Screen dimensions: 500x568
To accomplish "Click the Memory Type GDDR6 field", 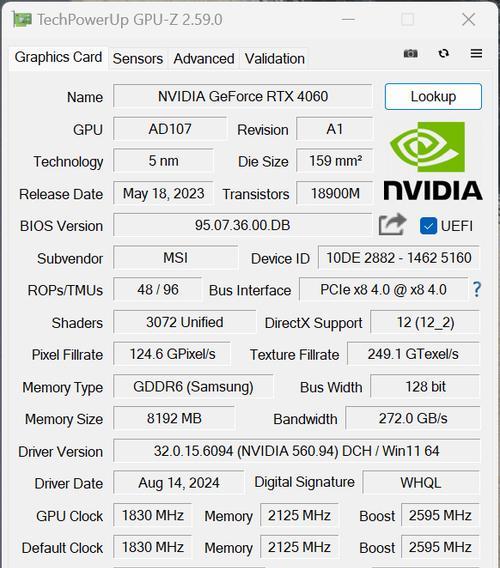I will coord(193,387).
